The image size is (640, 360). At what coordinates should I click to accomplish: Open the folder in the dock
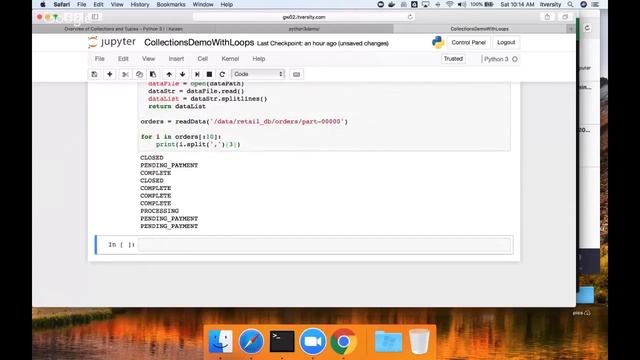tap(388, 341)
